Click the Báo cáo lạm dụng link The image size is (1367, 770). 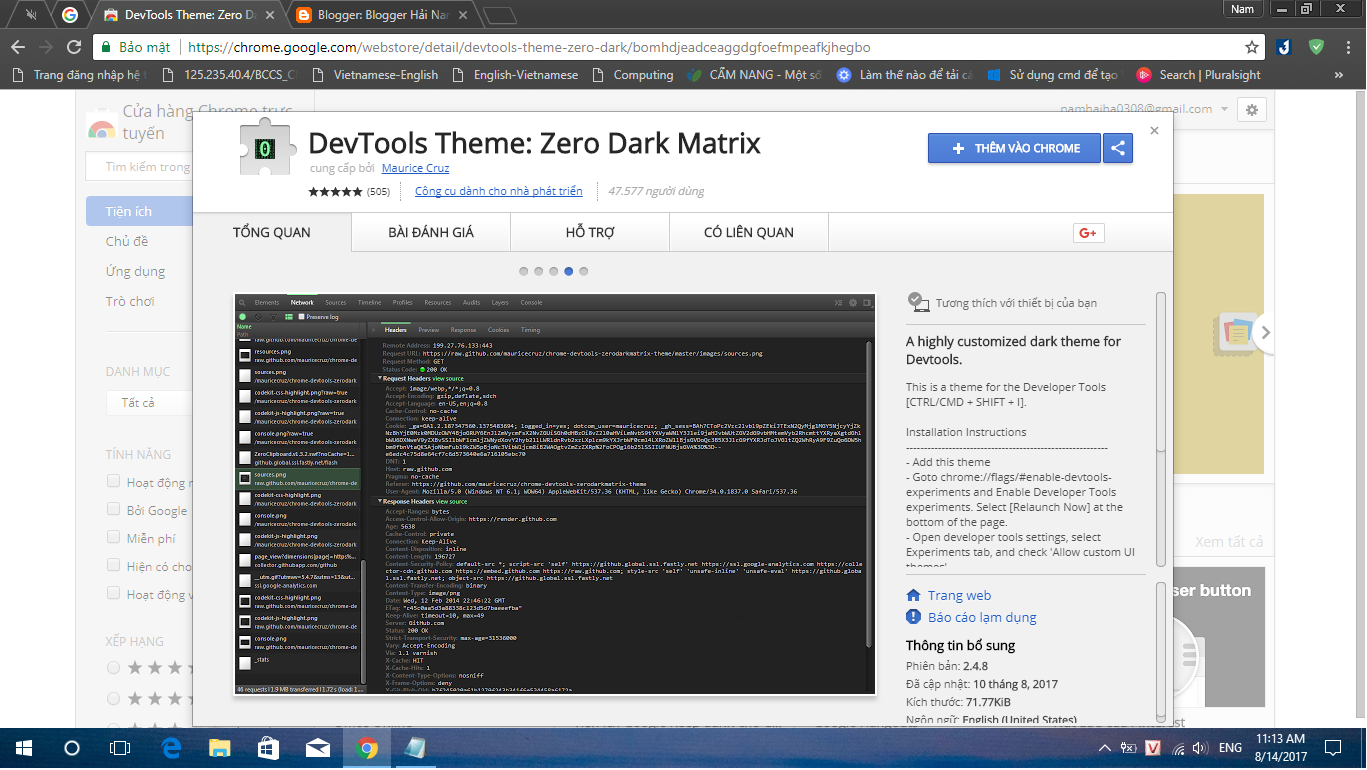tap(982, 617)
